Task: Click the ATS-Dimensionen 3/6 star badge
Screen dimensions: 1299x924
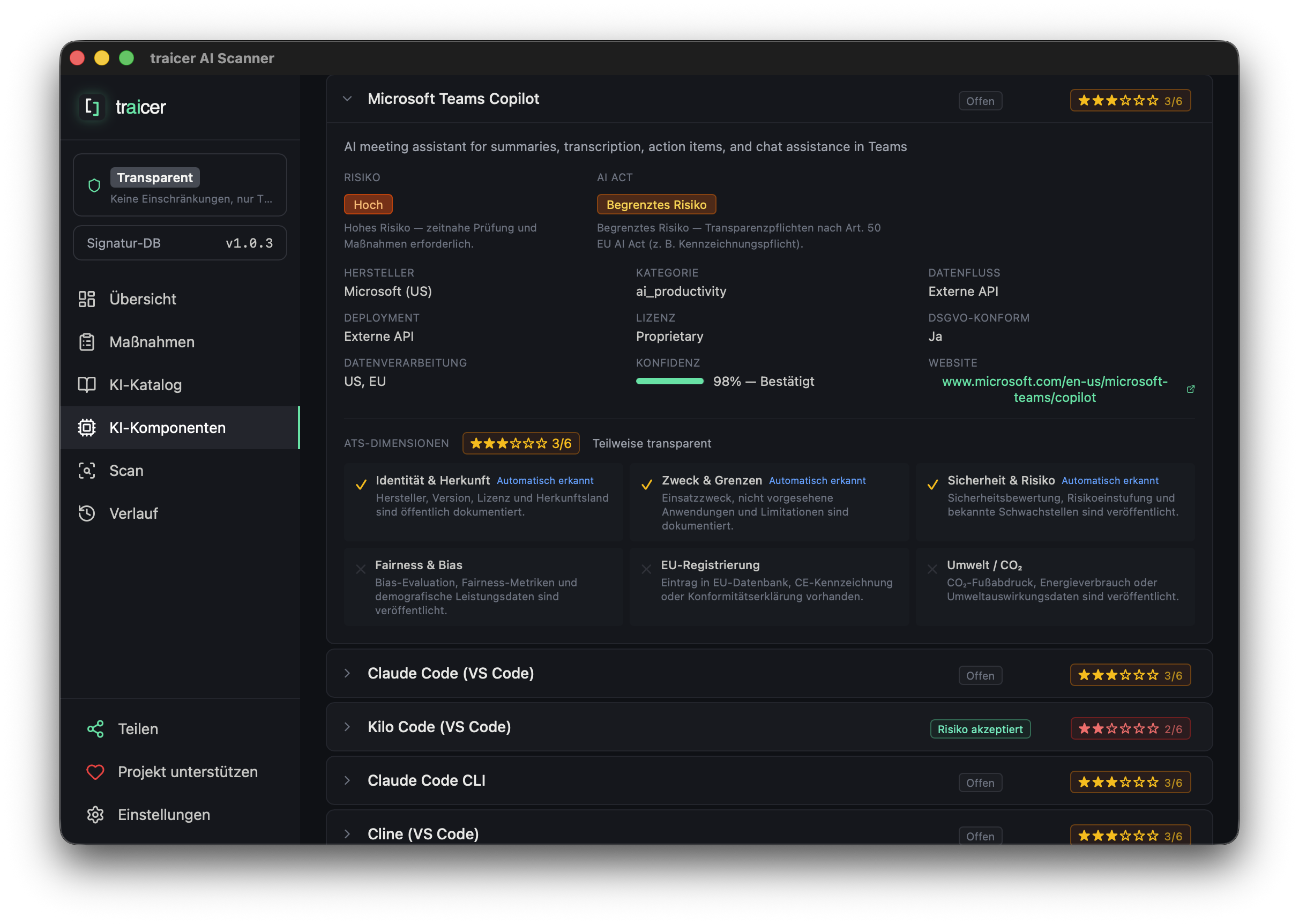Action: pyautogui.click(x=520, y=443)
